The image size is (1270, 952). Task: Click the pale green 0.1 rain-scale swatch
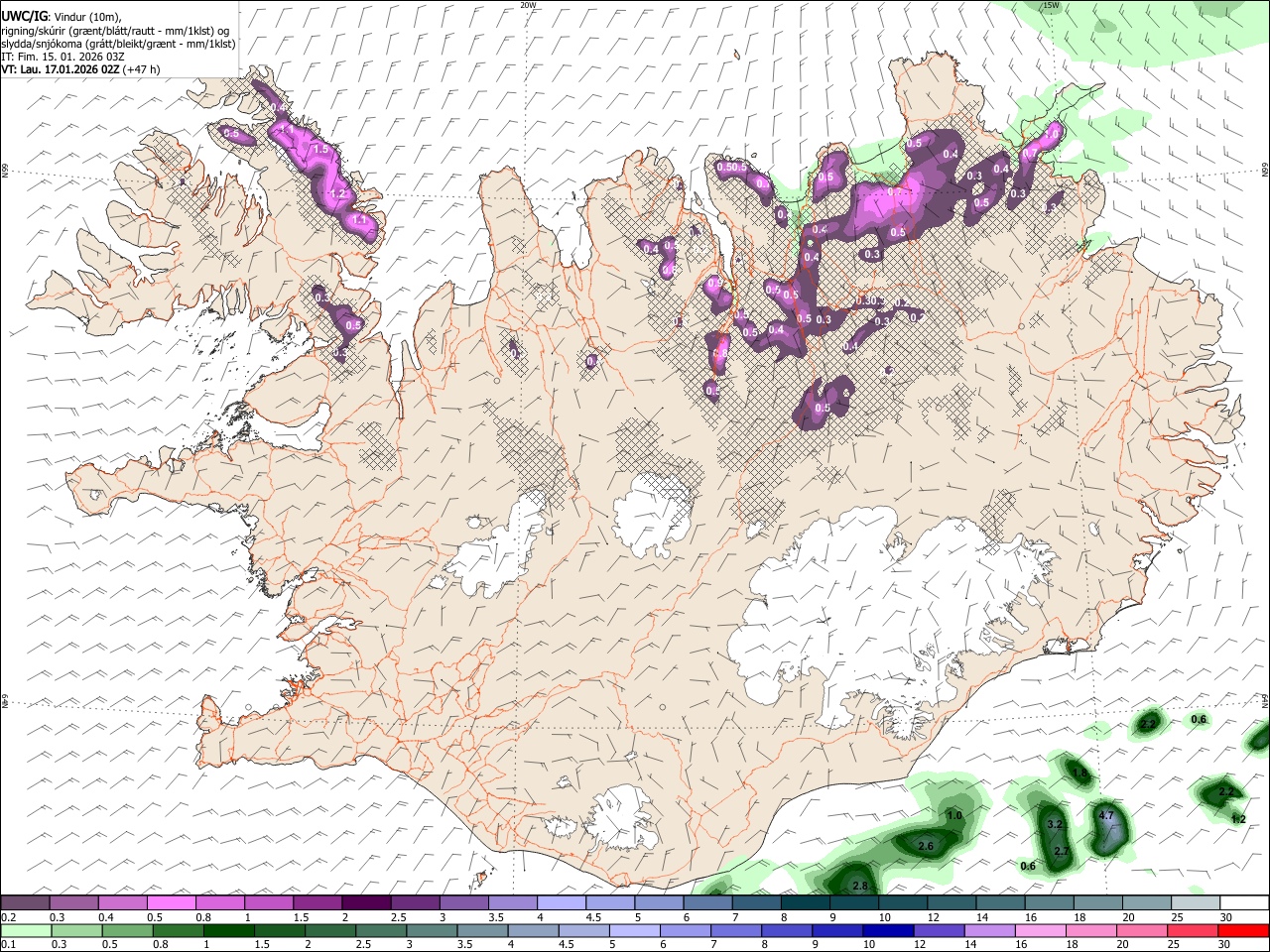click(25, 930)
